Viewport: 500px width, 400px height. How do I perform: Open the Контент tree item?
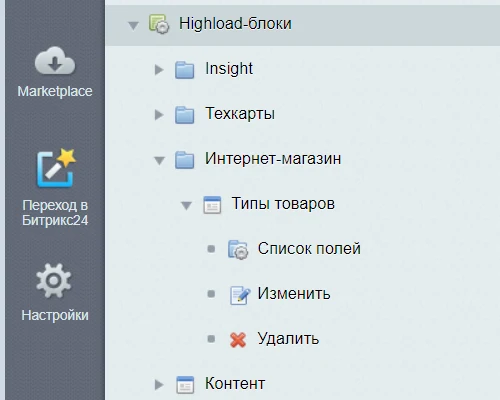235,384
